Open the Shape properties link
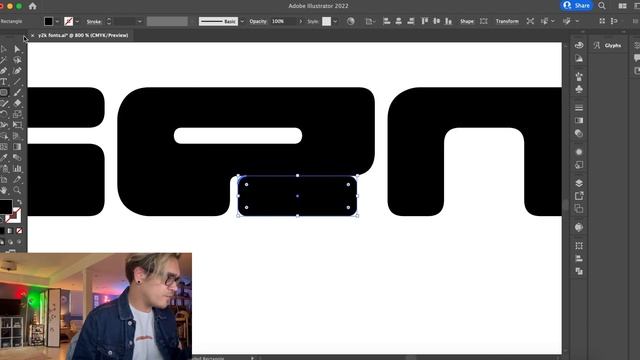The height and width of the screenshot is (360, 640). click(467, 21)
